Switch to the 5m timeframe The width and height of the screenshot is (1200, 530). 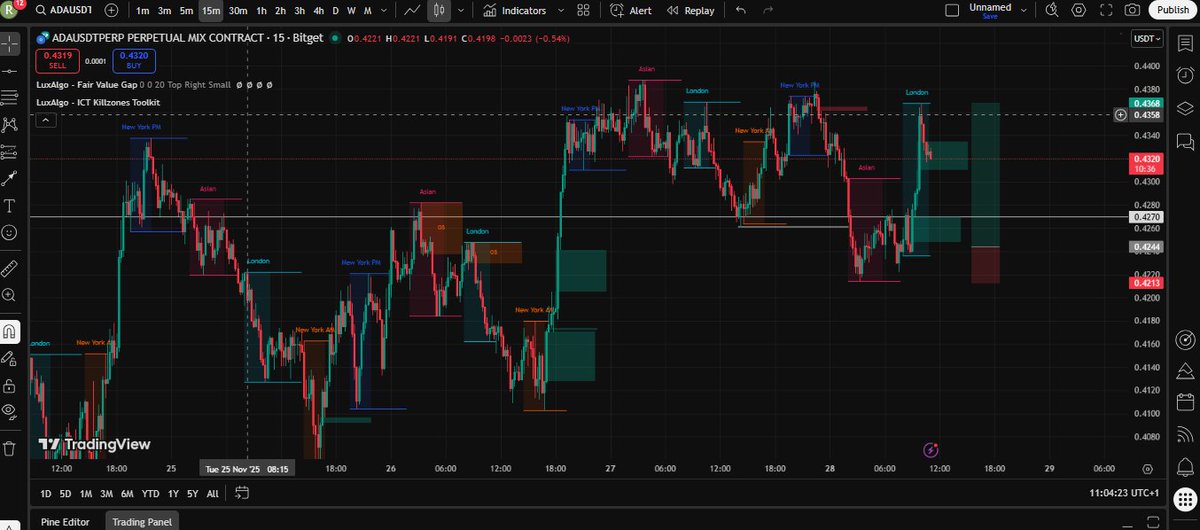(x=187, y=10)
